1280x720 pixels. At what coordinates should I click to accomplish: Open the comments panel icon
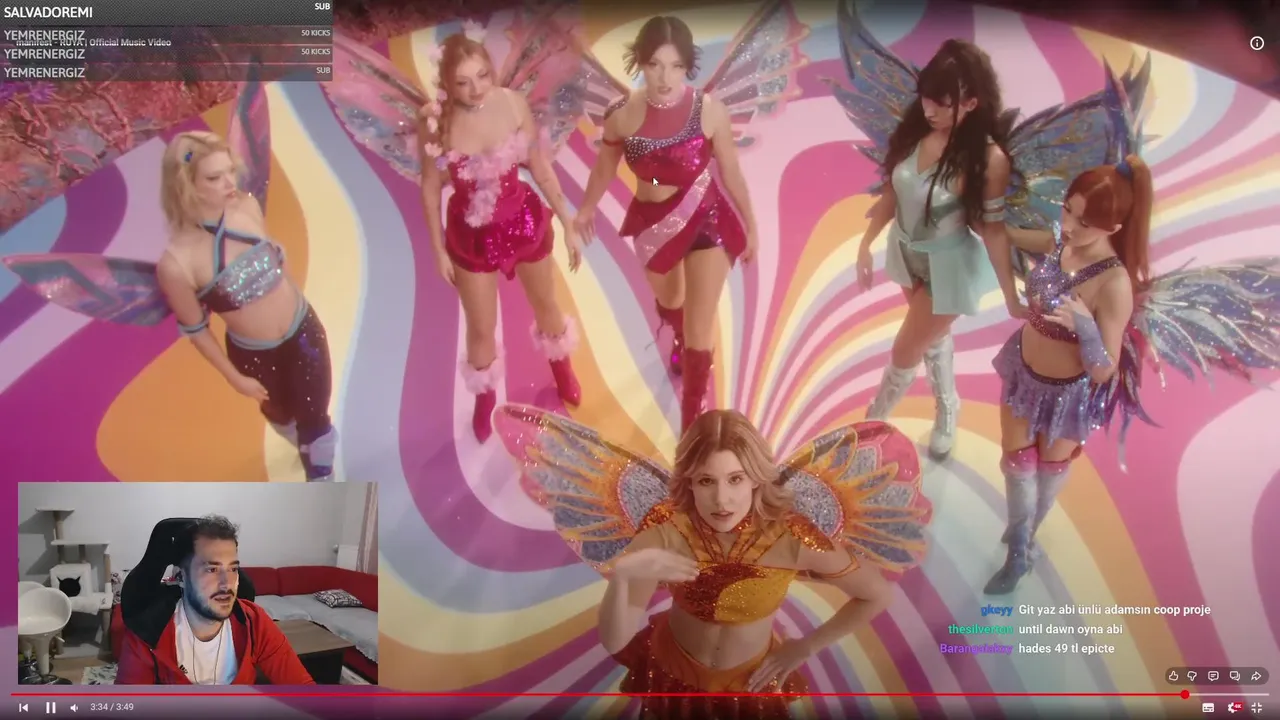1213,676
